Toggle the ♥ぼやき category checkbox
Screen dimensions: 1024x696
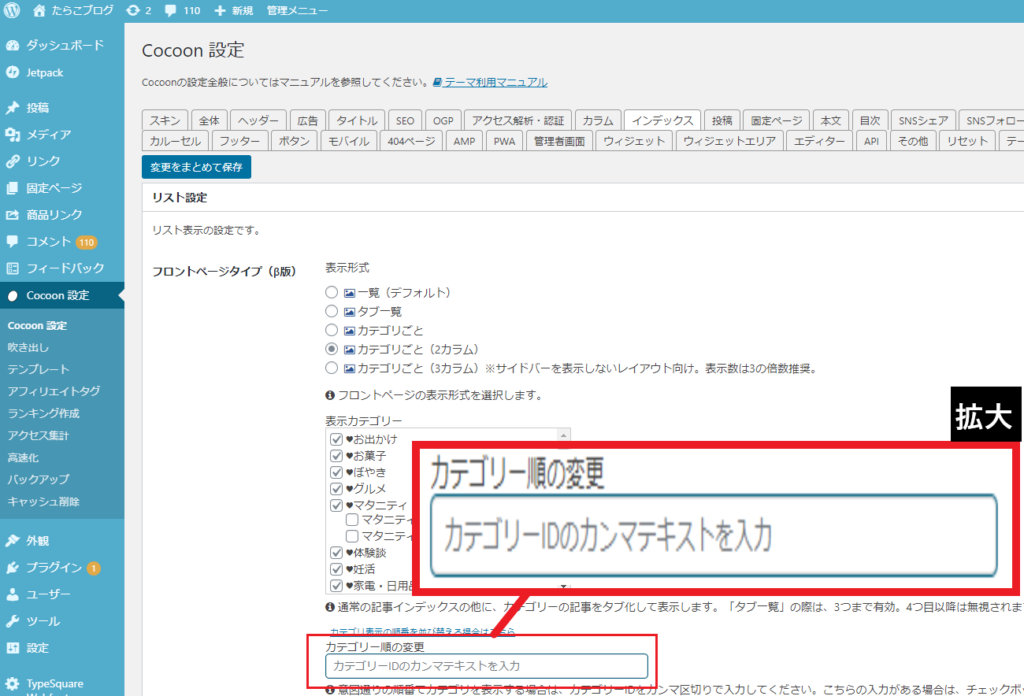click(x=336, y=472)
